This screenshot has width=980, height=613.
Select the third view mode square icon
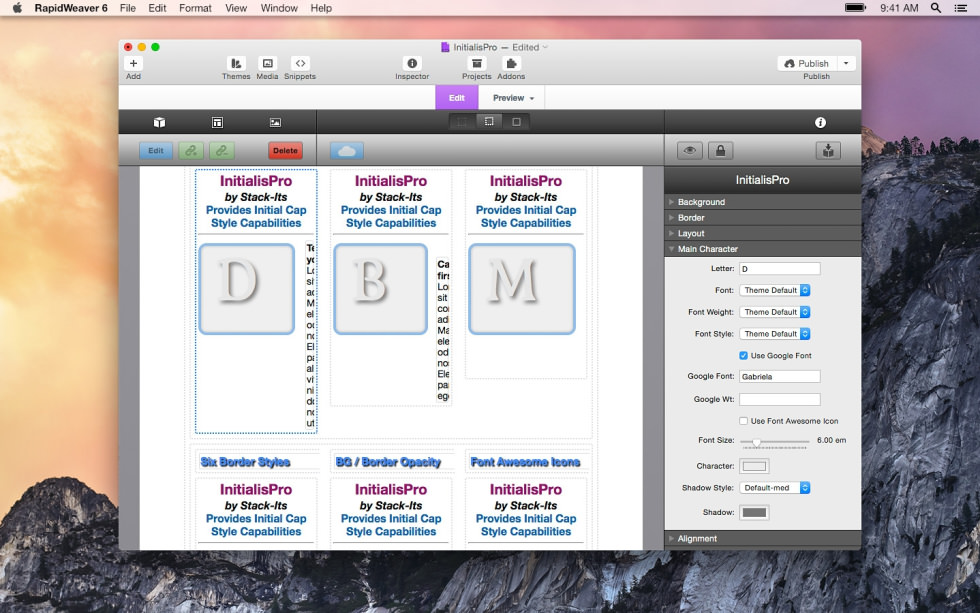[516, 122]
